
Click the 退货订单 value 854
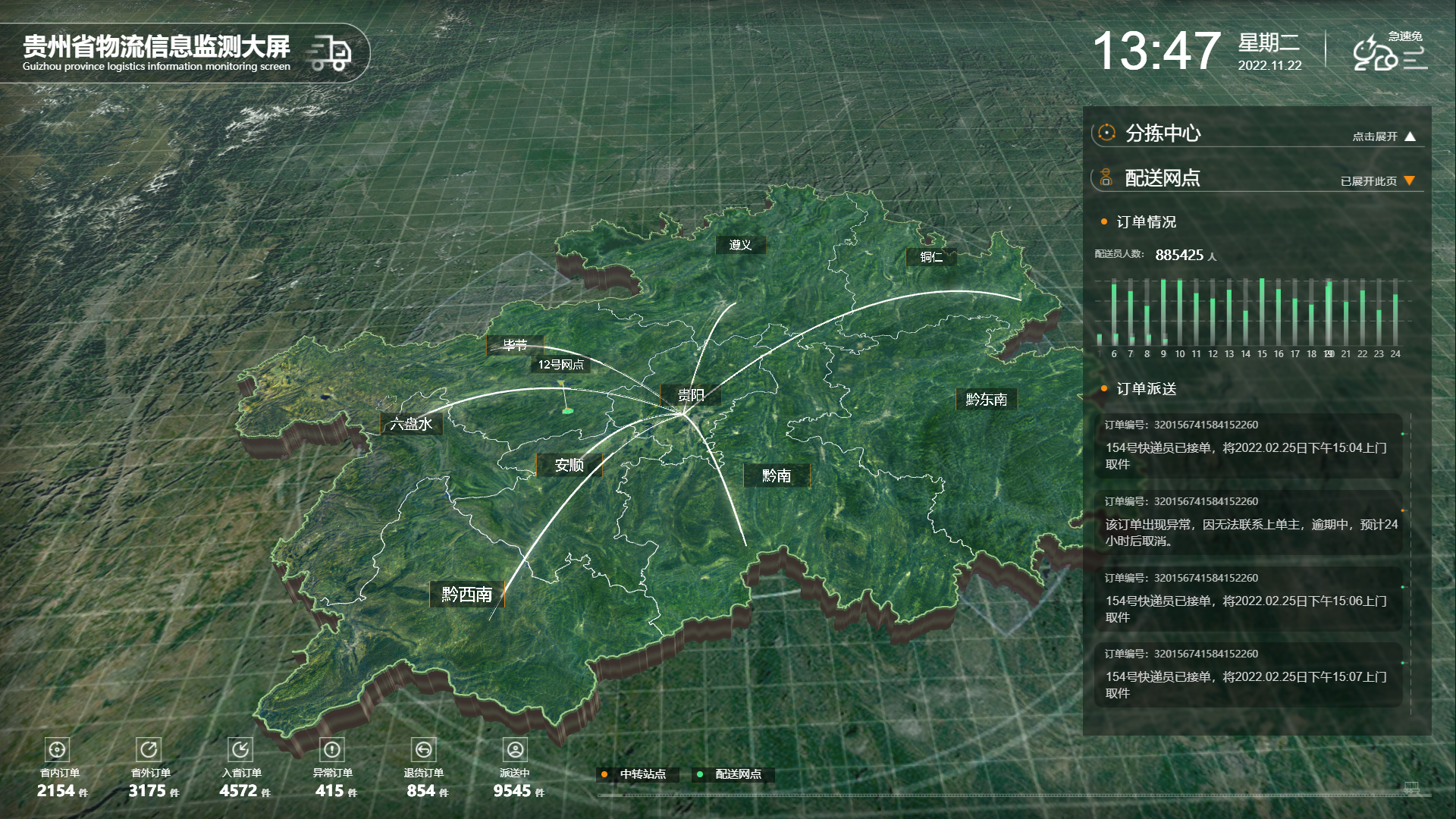point(421,791)
